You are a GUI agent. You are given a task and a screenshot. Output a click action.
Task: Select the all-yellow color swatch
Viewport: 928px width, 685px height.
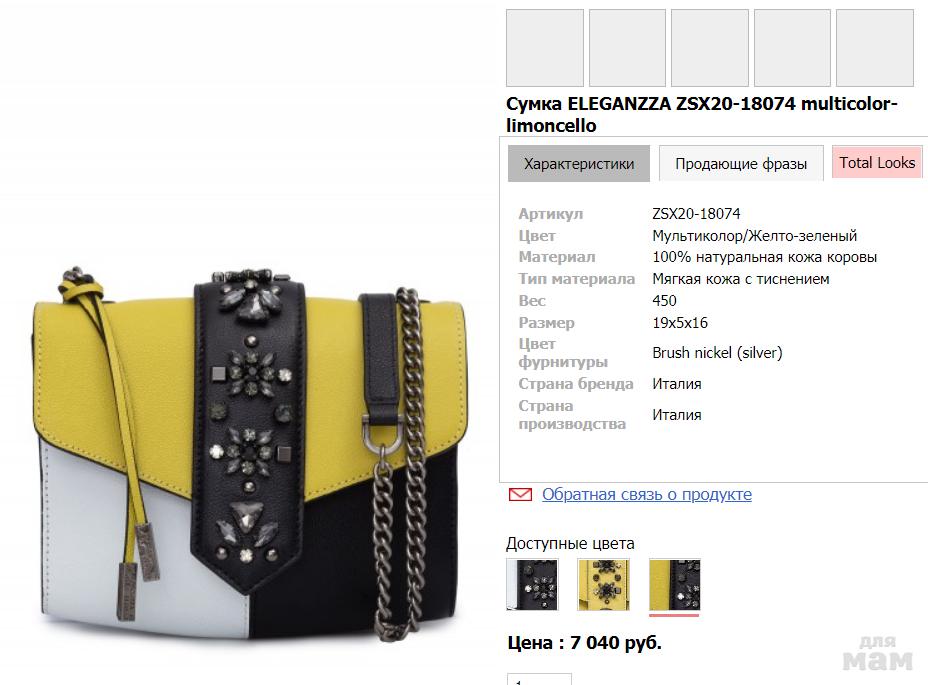tap(604, 584)
